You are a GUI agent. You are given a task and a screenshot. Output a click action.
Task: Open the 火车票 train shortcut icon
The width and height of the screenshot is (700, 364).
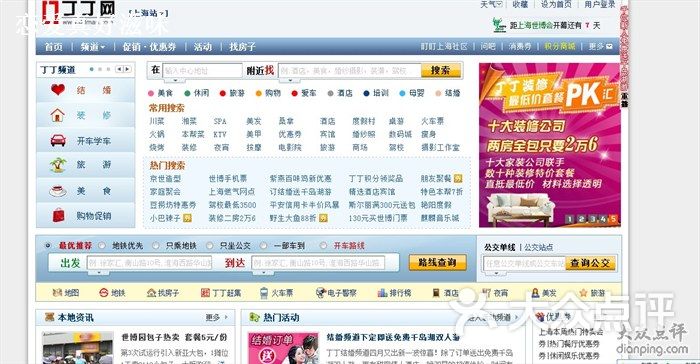pyautogui.click(x=264, y=293)
